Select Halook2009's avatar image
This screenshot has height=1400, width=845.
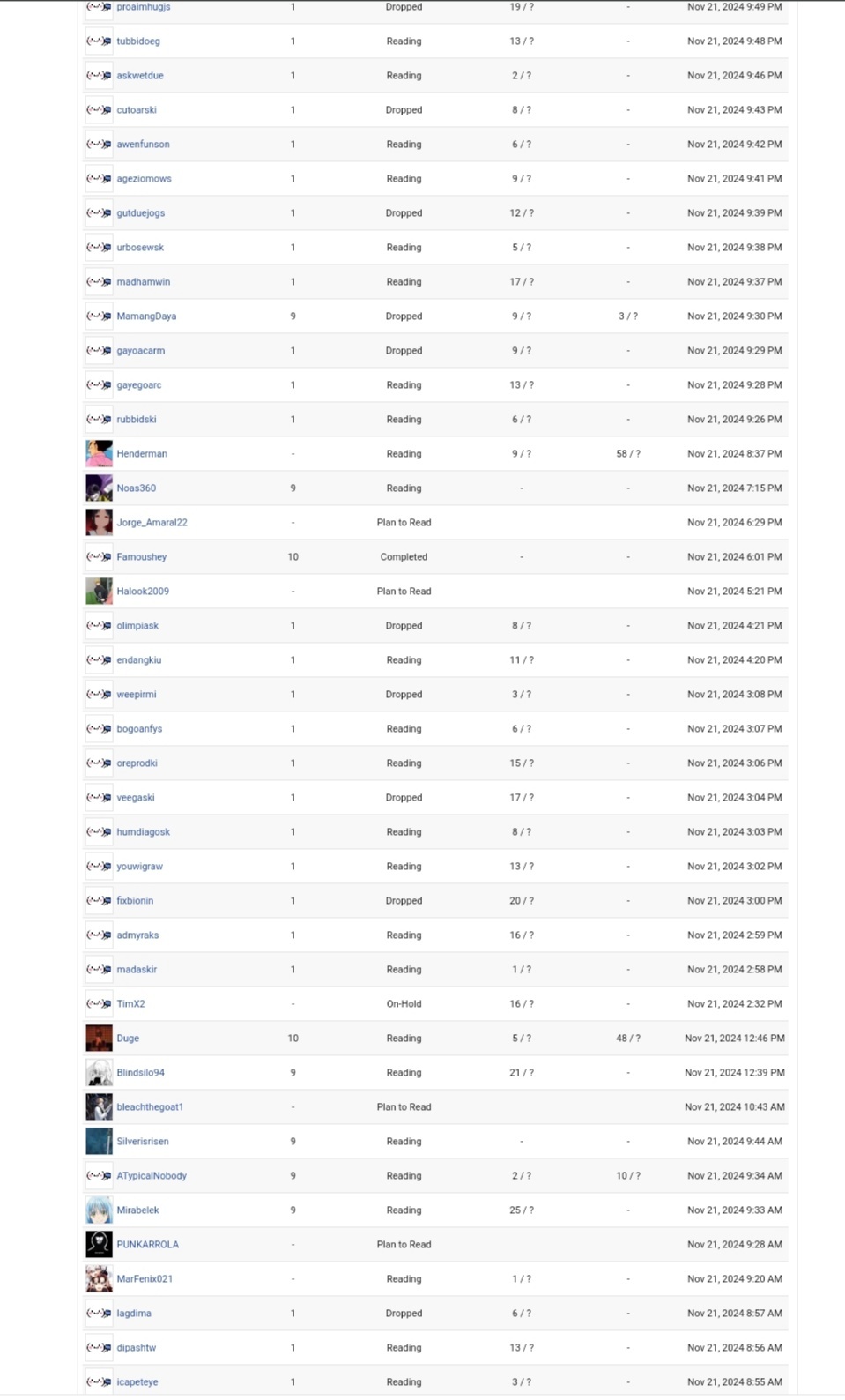99,592
